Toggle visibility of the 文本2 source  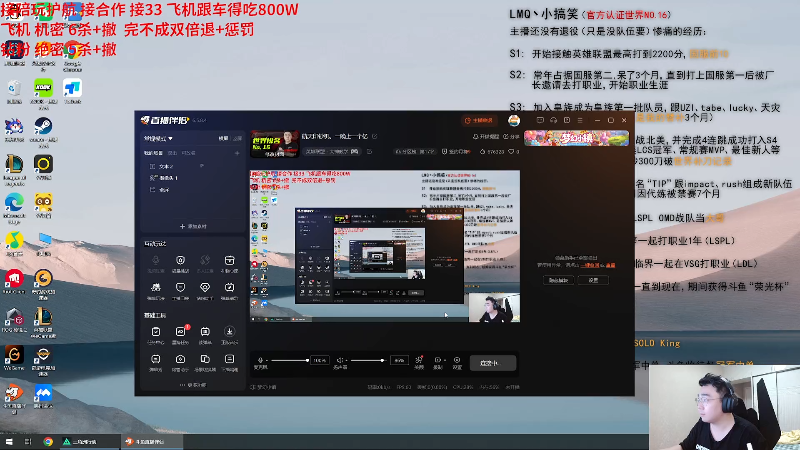[202, 166]
